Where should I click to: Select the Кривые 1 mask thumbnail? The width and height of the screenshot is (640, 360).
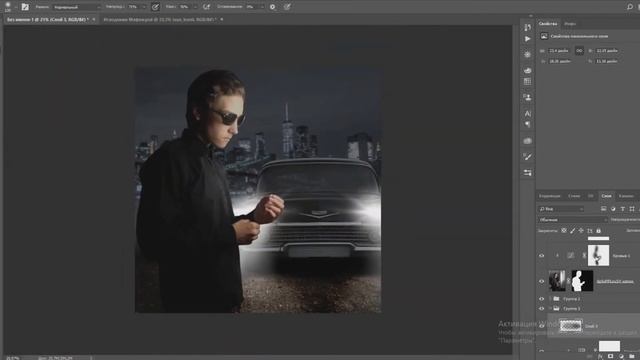click(598, 256)
